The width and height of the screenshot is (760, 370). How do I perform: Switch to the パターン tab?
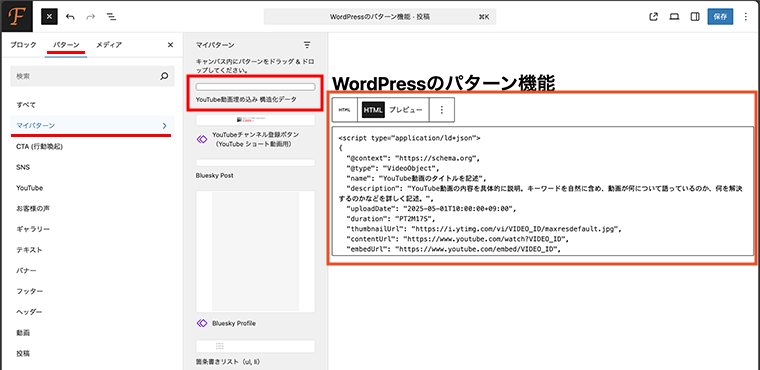pyautogui.click(x=66, y=45)
